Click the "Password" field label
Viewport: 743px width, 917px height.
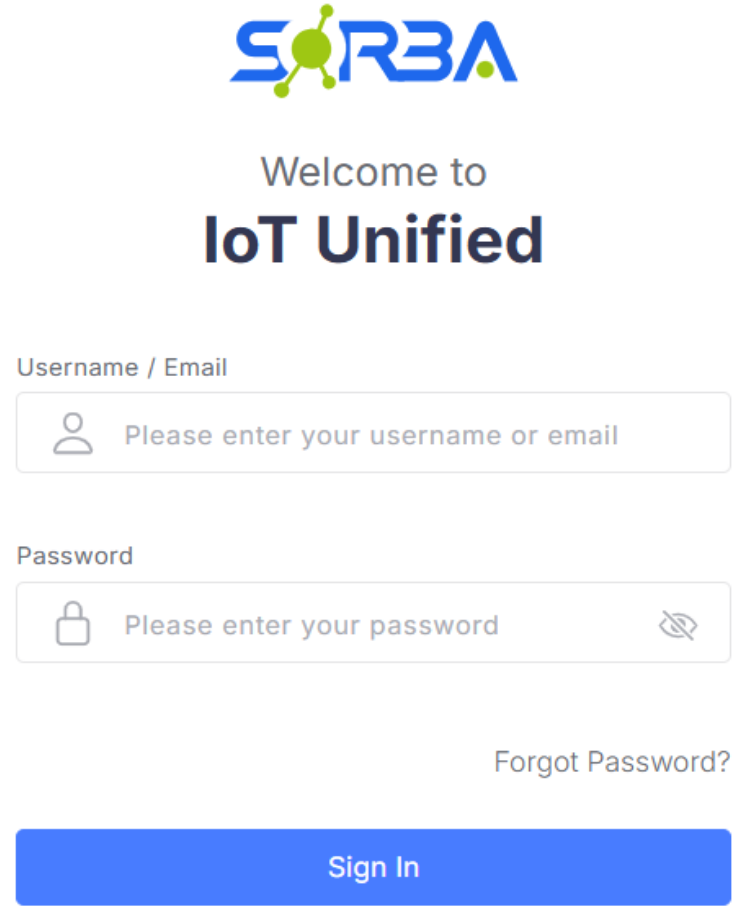[x=75, y=555]
